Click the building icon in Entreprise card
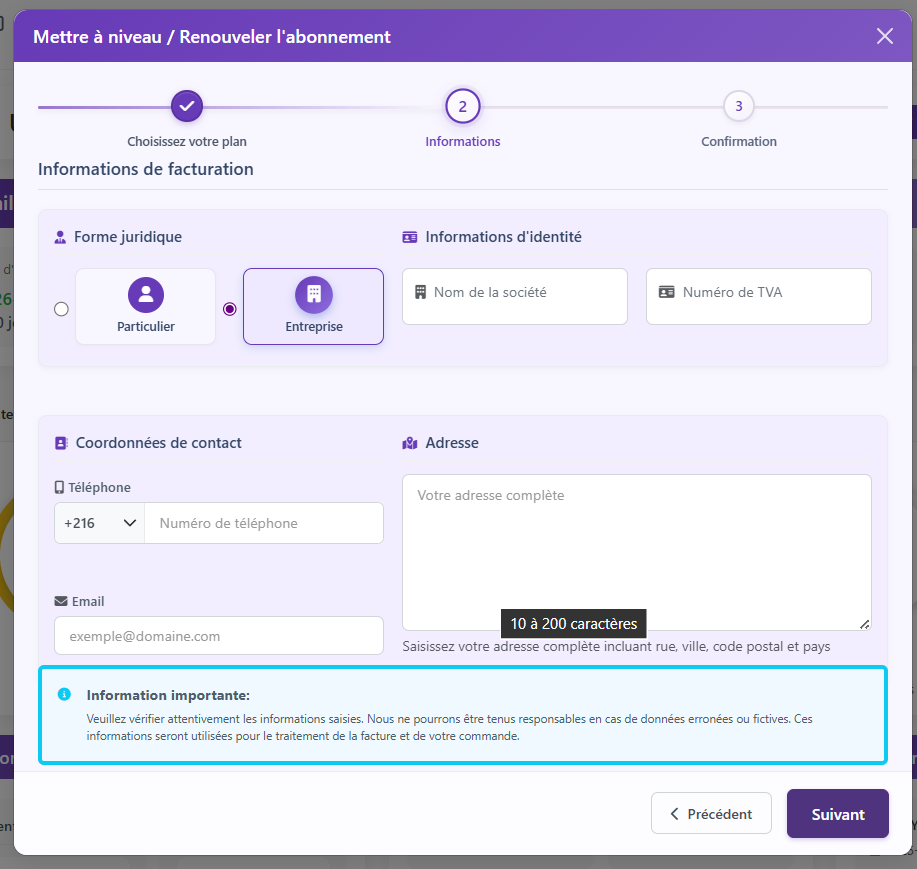 pyautogui.click(x=313, y=294)
